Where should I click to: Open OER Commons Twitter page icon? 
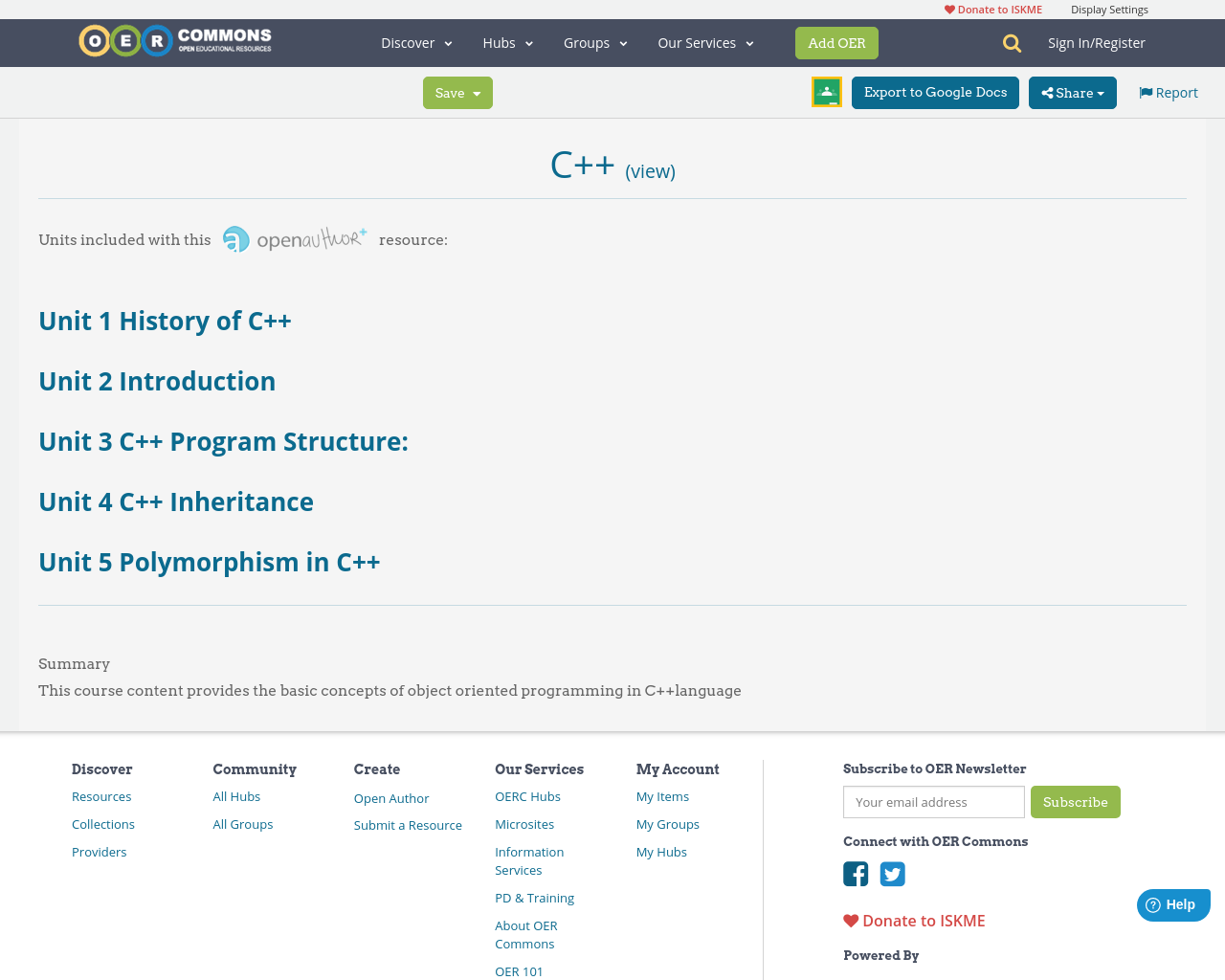(x=892, y=873)
